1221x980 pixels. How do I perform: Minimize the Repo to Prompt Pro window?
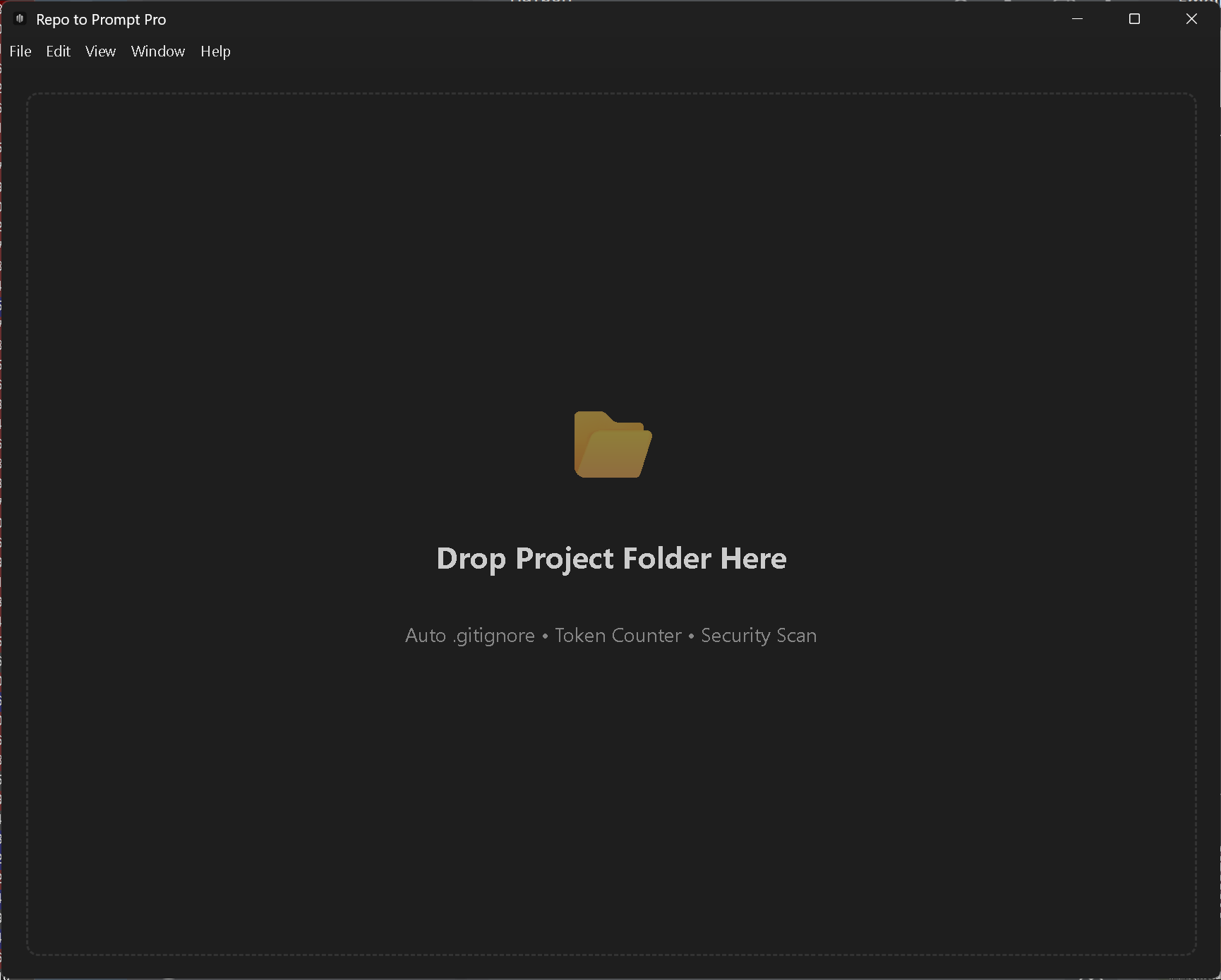tap(1077, 19)
